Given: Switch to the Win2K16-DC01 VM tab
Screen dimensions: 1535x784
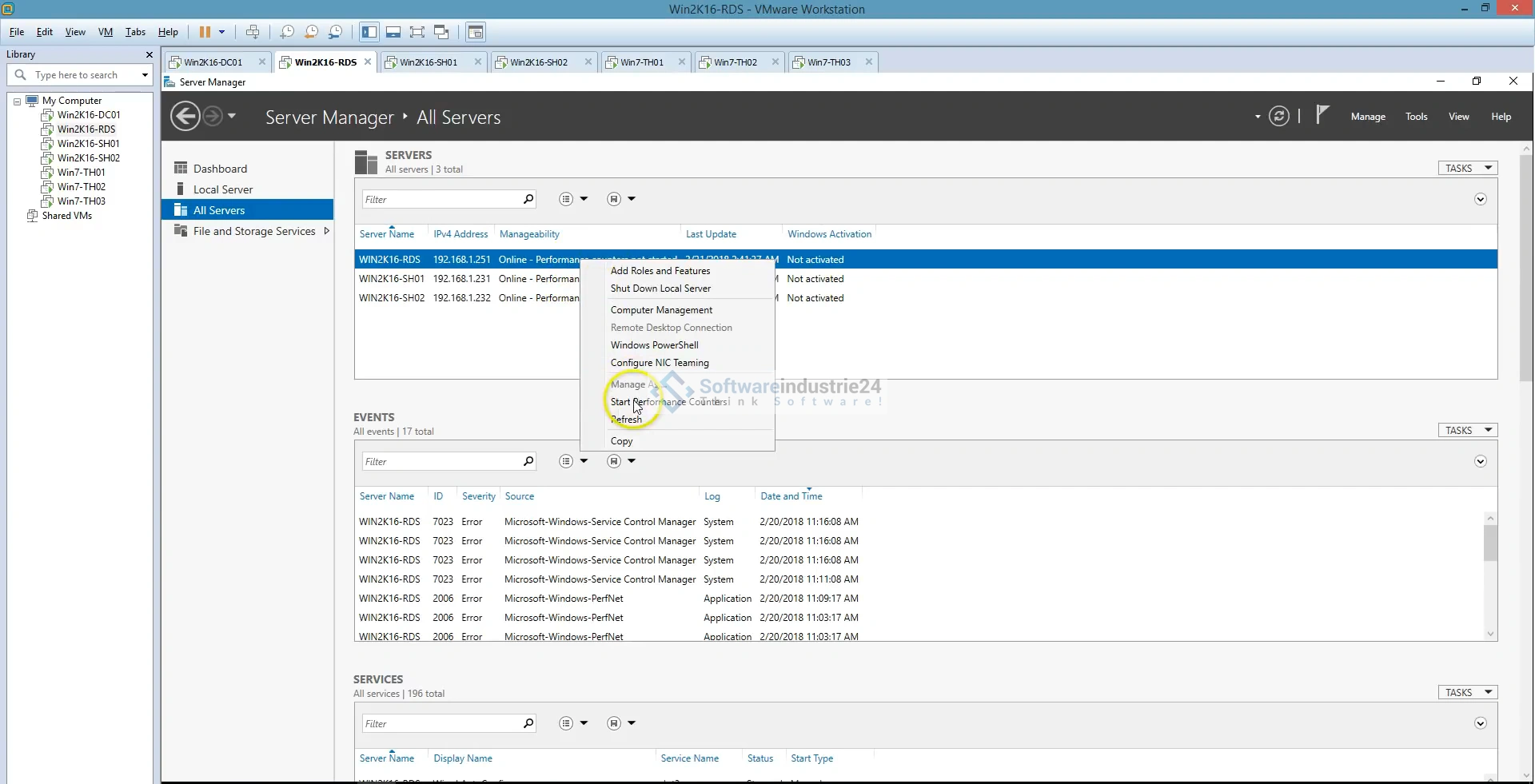Looking at the screenshot, I should 213,62.
